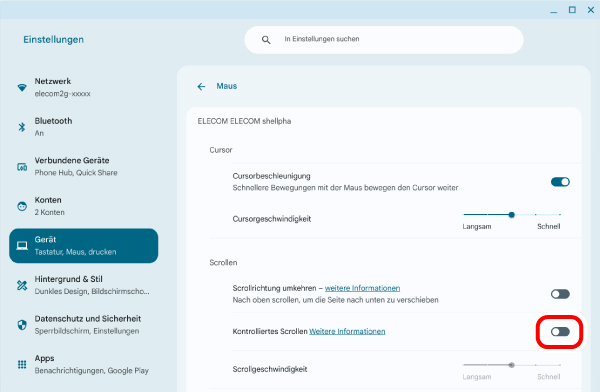Click the Konten face icon
Screen dimensions: 600x392
tap(22, 206)
